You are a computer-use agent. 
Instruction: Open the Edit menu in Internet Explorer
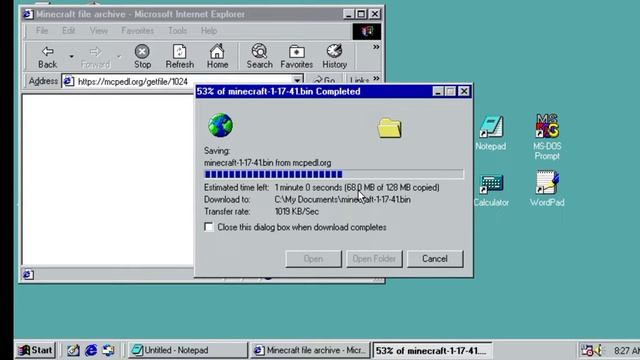(x=68, y=31)
